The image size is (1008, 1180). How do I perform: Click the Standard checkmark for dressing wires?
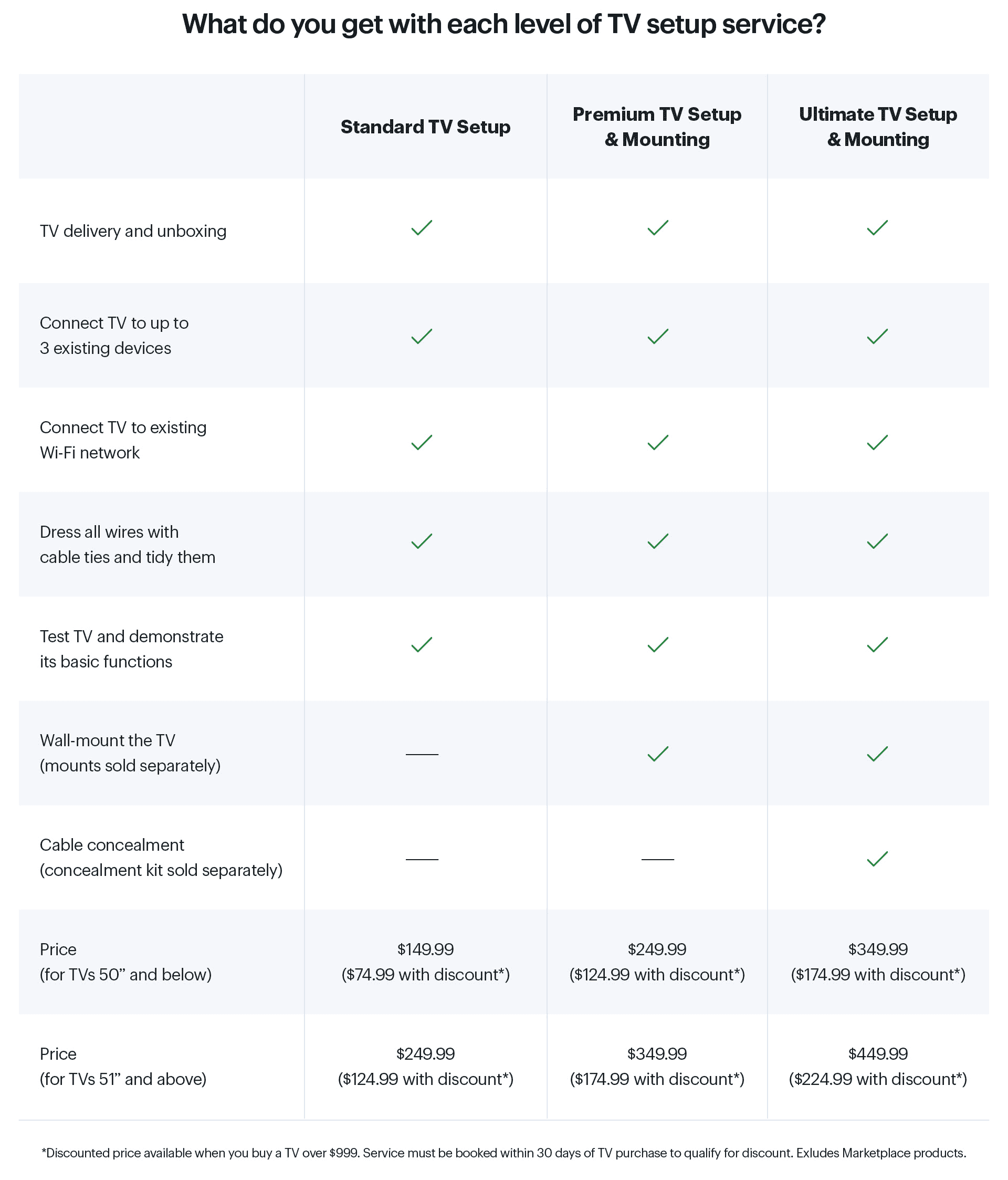tap(422, 541)
